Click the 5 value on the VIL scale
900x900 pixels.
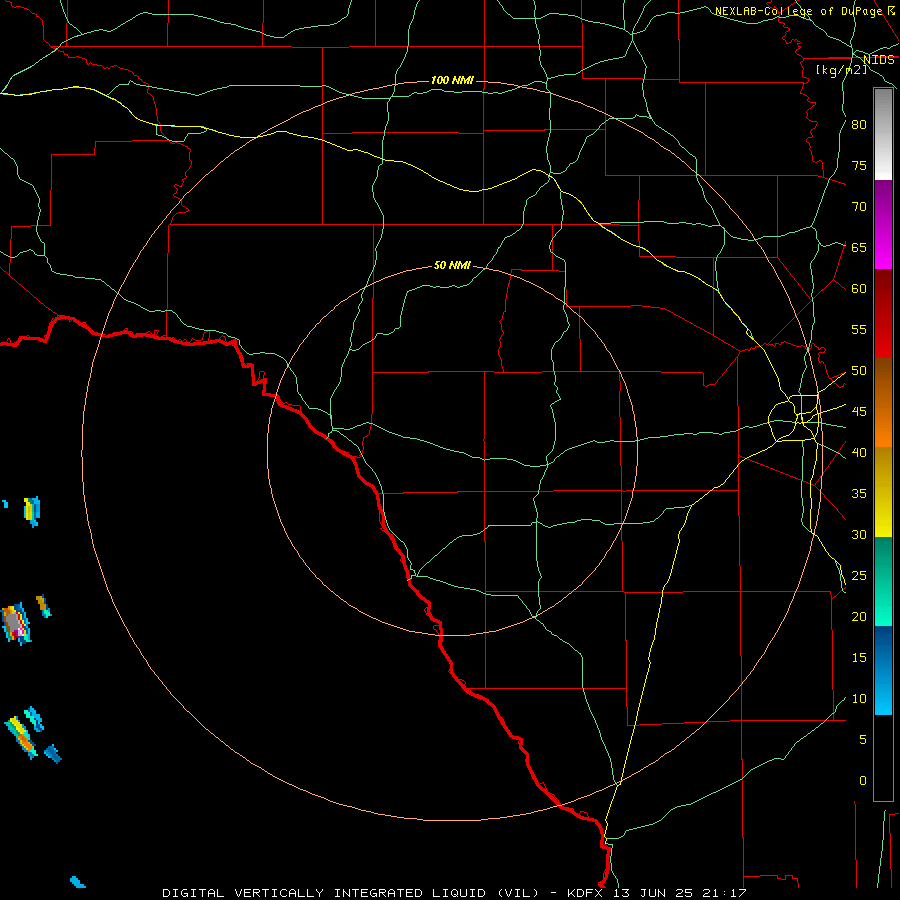(x=863, y=740)
